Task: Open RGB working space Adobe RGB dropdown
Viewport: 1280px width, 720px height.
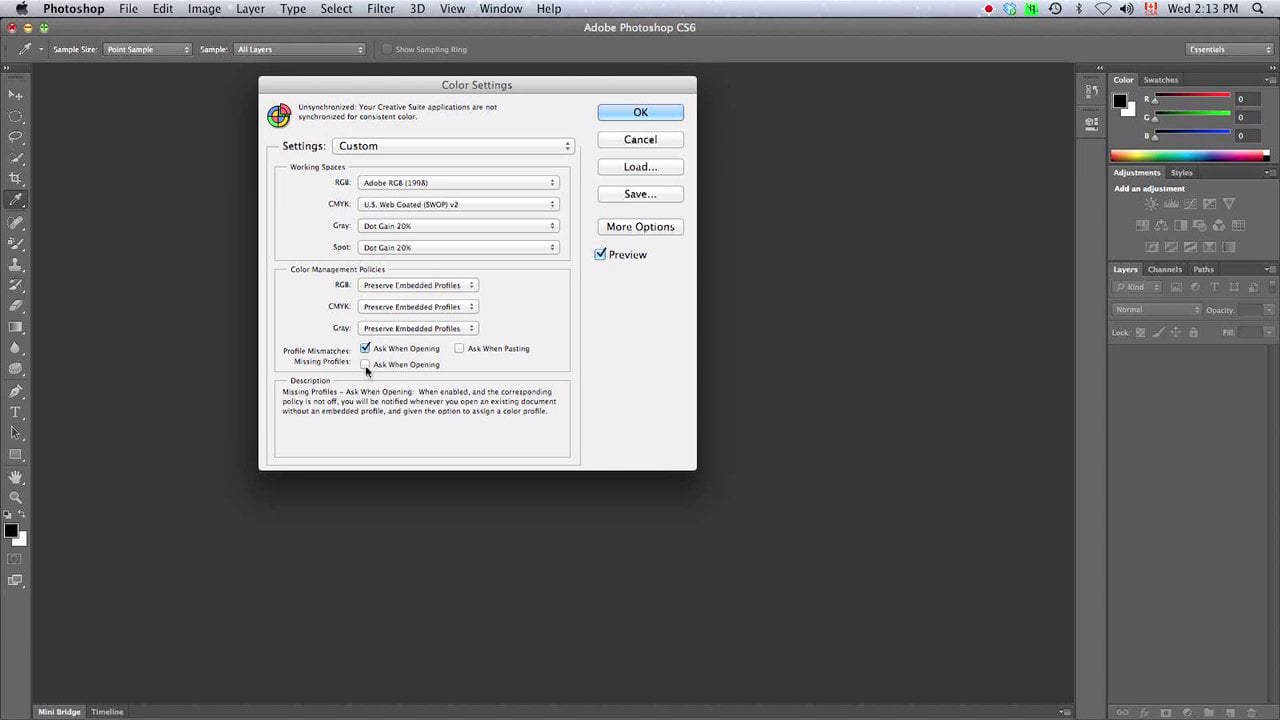Action: click(x=458, y=183)
